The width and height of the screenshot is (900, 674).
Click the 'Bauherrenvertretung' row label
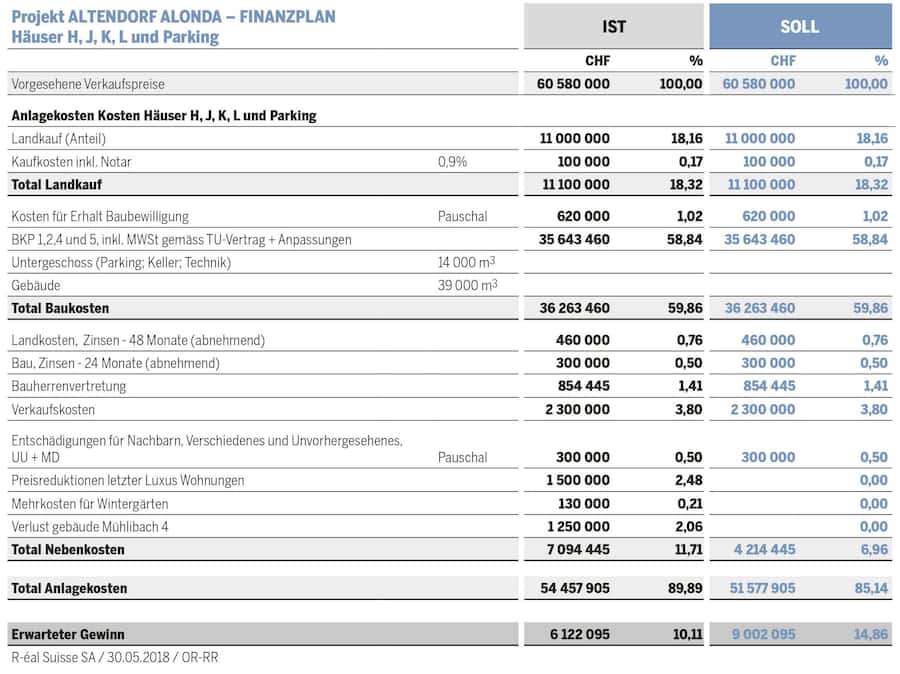(69, 386)
